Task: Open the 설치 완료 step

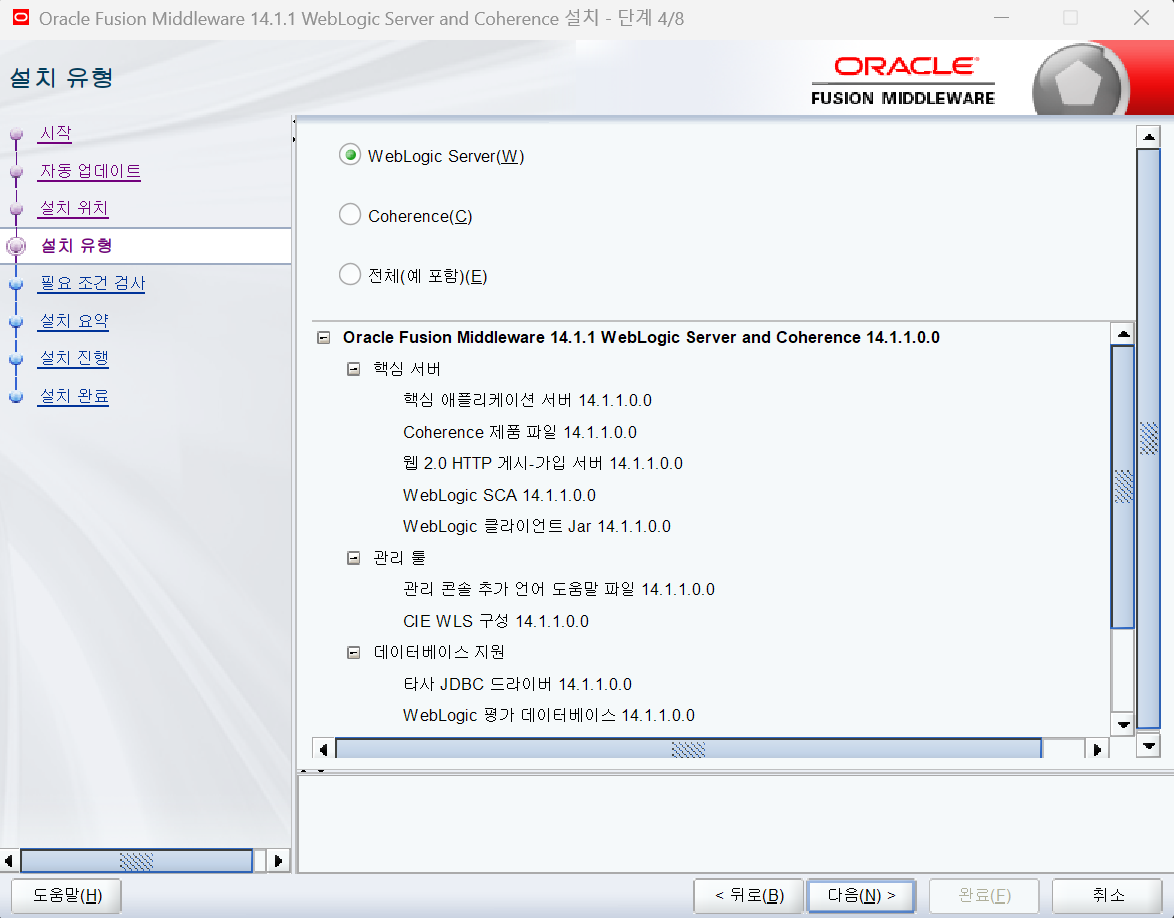Action: click(73, 395)
